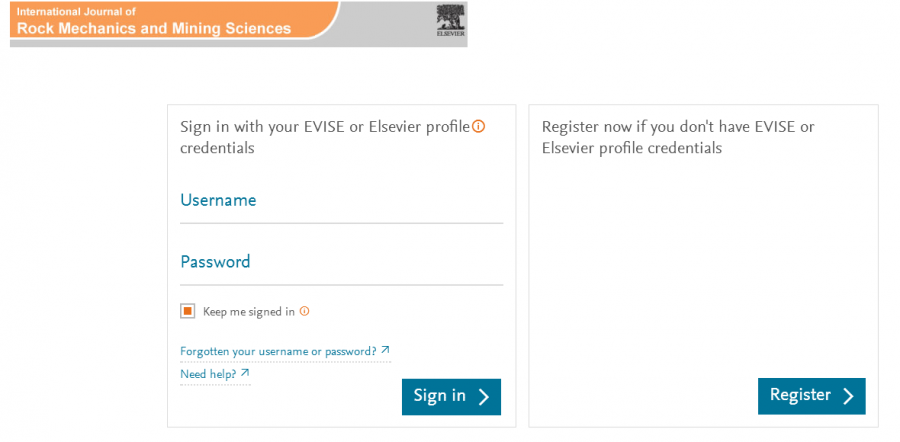The height and width of the screenshot is (442, 900).
Task: Click the chevron arrow on the Register button
Action: [x=848, y=396]
